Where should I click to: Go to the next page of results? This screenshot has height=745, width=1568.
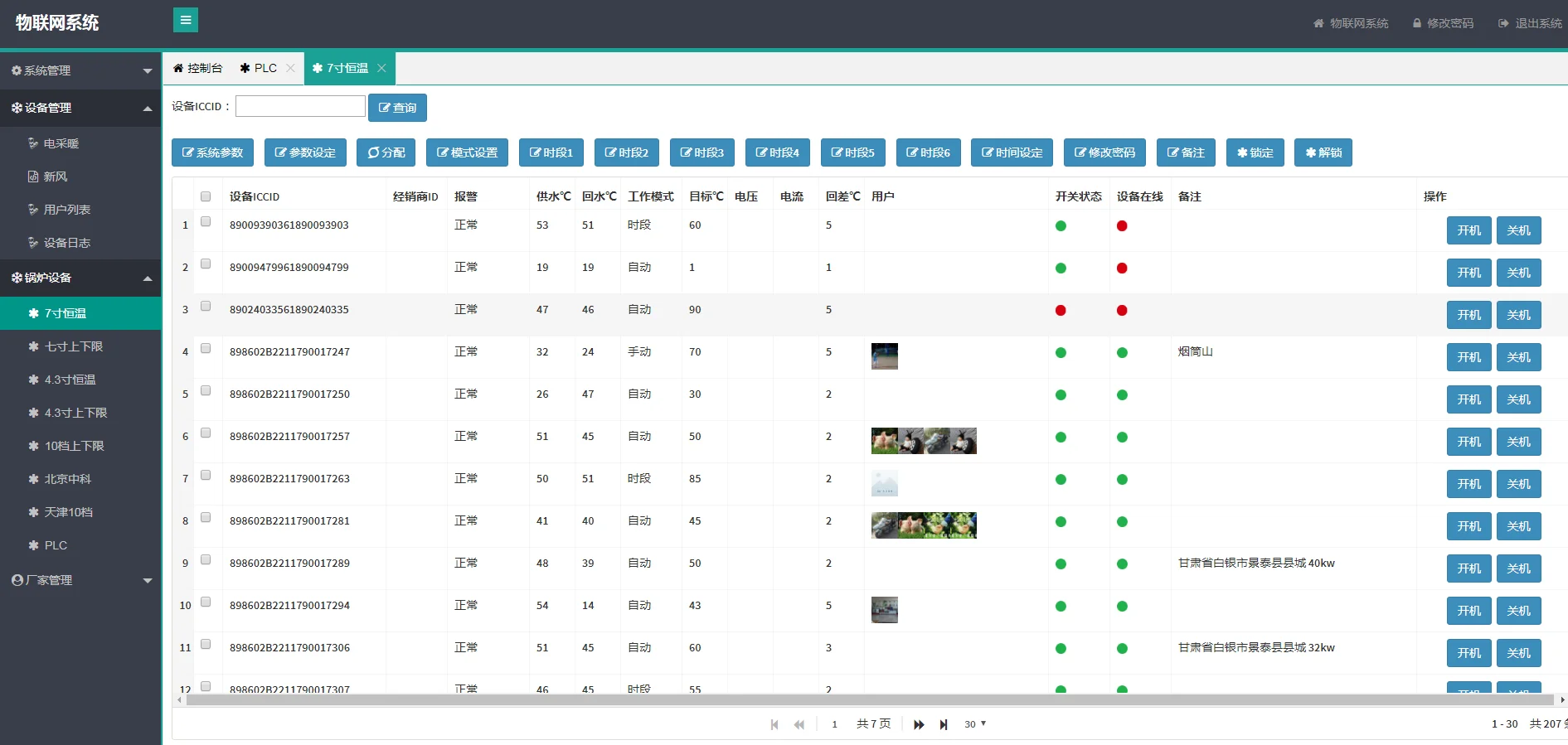[919, 724]
